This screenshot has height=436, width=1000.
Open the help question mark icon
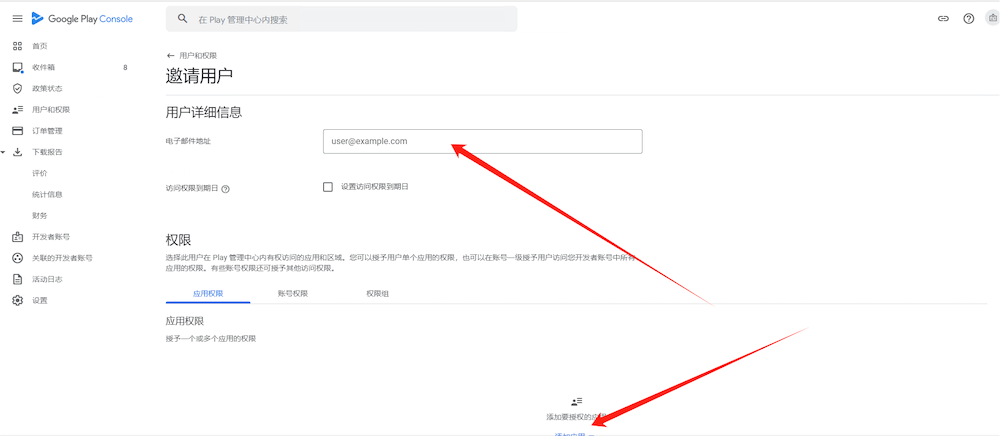tap(968, 19)
